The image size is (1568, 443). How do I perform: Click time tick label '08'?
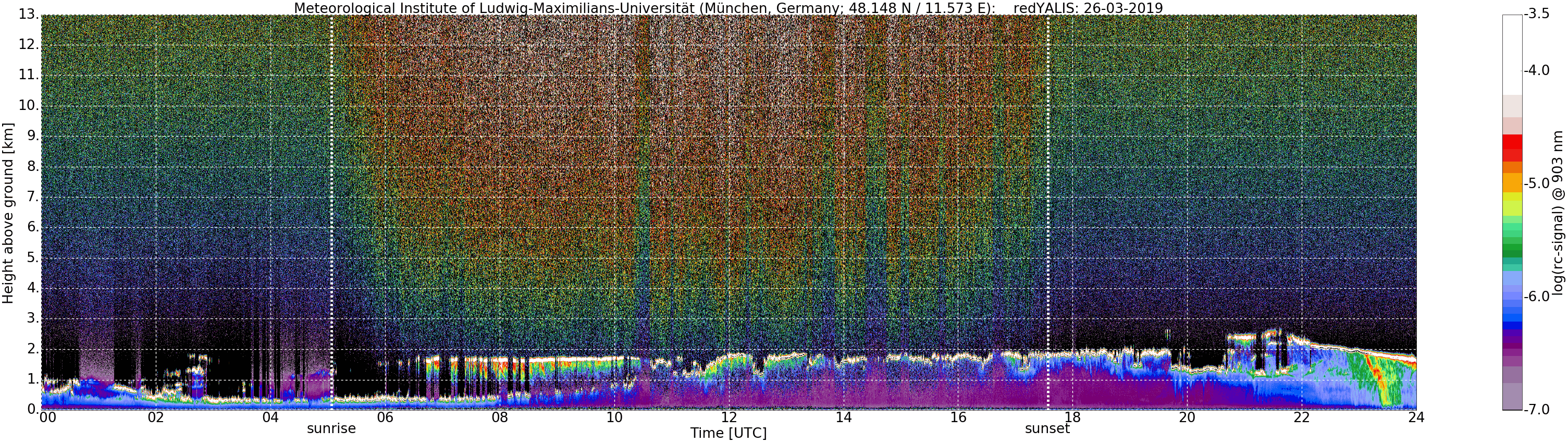click(499, 417)
